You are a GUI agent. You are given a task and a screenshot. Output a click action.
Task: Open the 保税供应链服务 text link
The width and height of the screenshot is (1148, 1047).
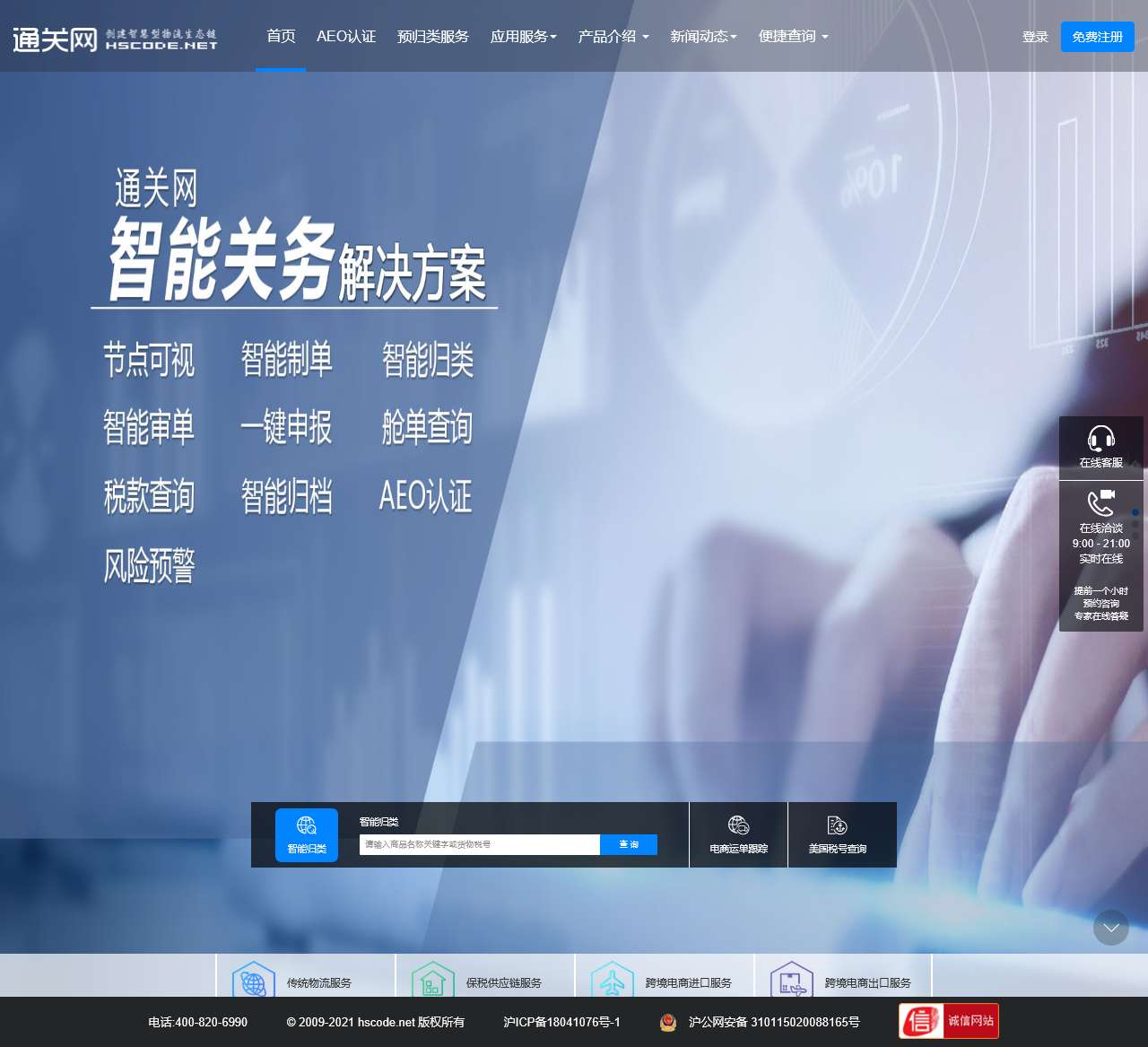tap(504, 983)
